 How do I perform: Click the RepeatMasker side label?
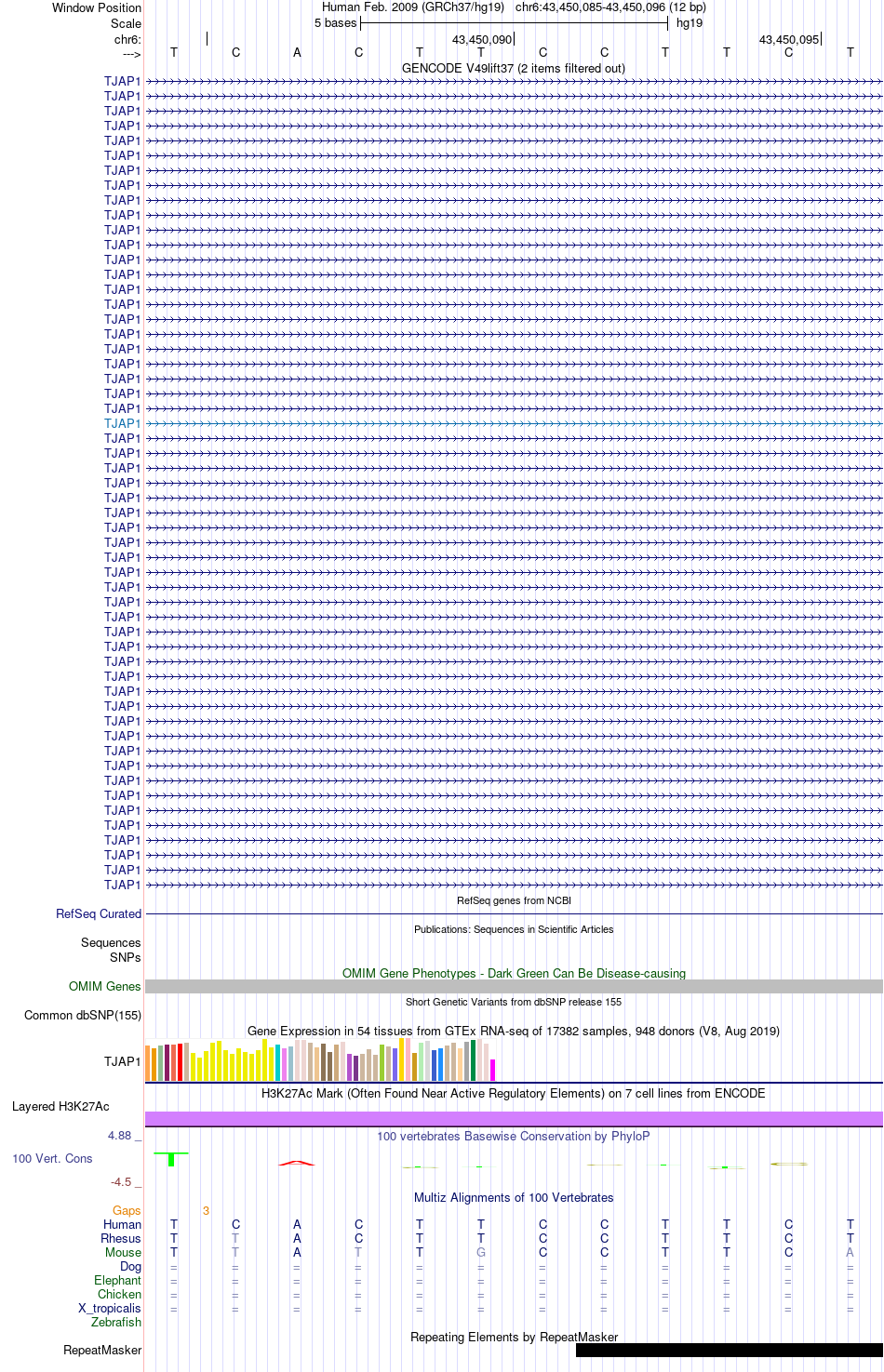point(102,1351)
